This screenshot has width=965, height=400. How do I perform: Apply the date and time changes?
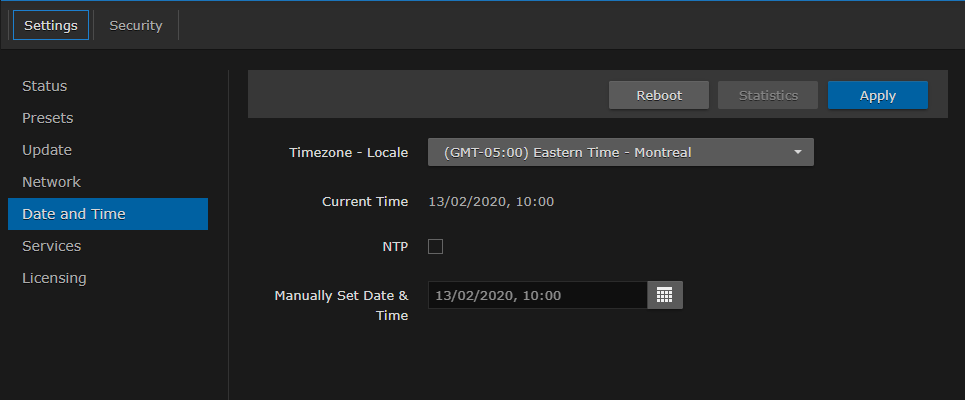tap(877, 95)
